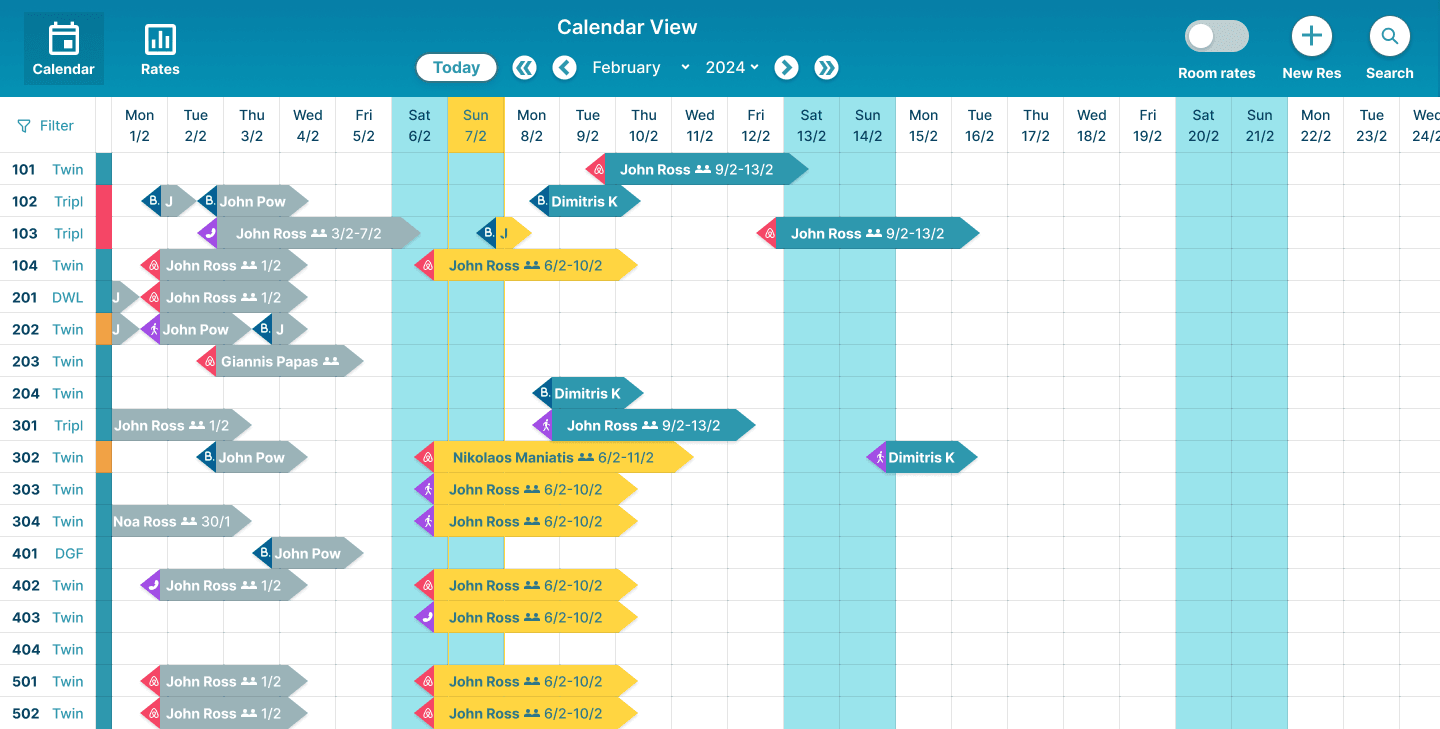Open the Nikolaos Maniatis 6/2-11/2 reservation
Image resolution: width=1440 pixels, height=729 pixels.
click(x=555, y=457)
